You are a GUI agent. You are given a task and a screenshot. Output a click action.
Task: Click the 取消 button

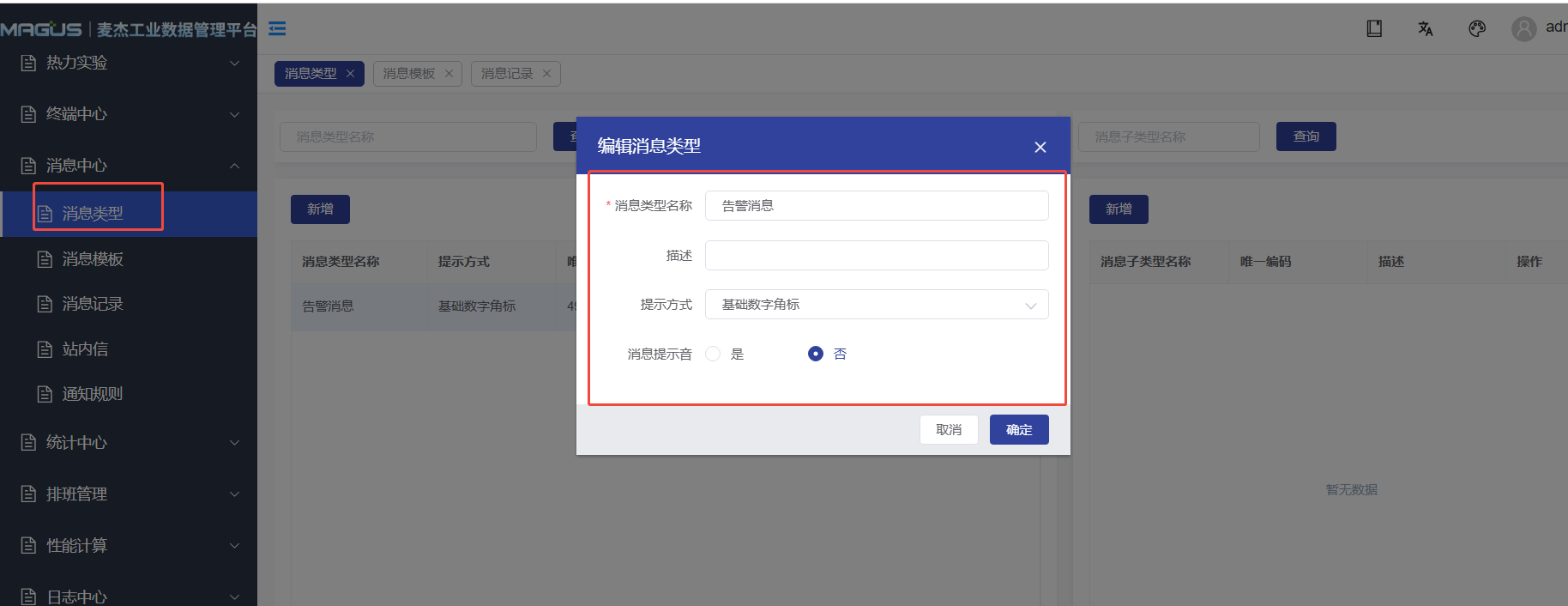coord(949,430)
